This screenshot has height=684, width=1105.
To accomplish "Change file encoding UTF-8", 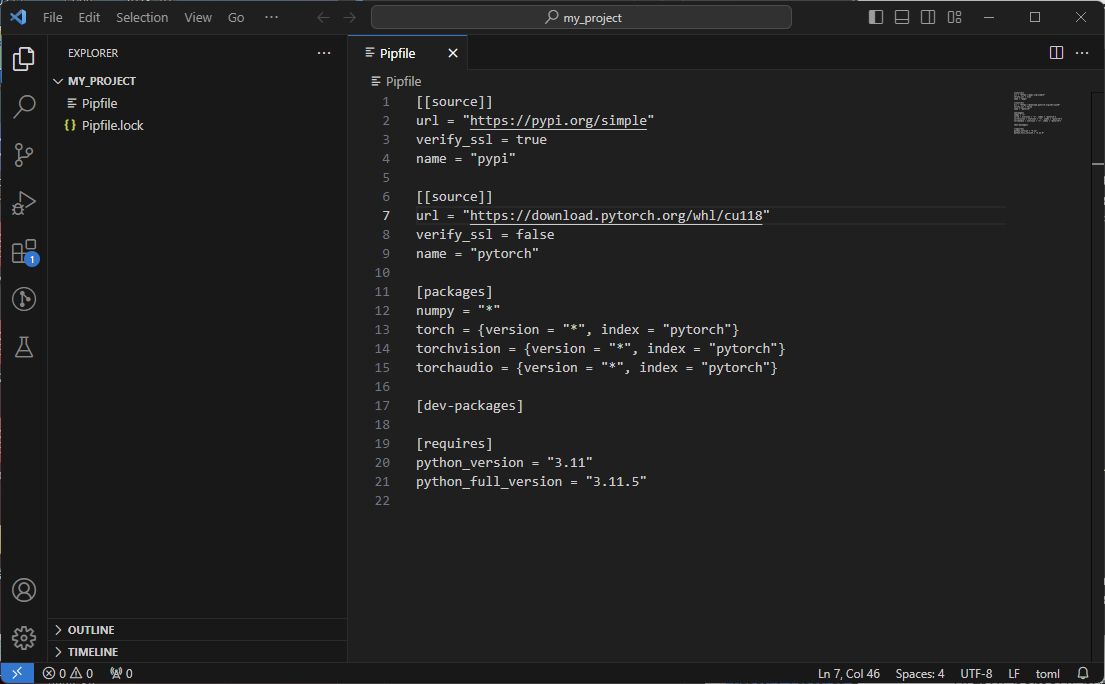I will 976,674.
